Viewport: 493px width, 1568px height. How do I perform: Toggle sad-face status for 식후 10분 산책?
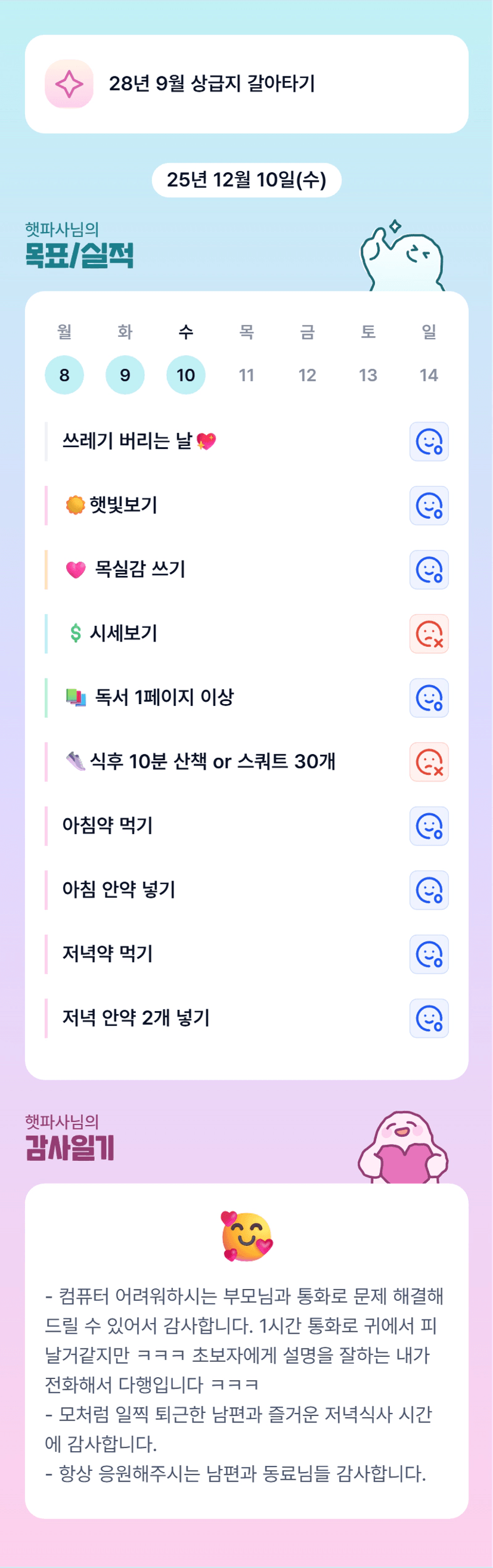[429, 761]
